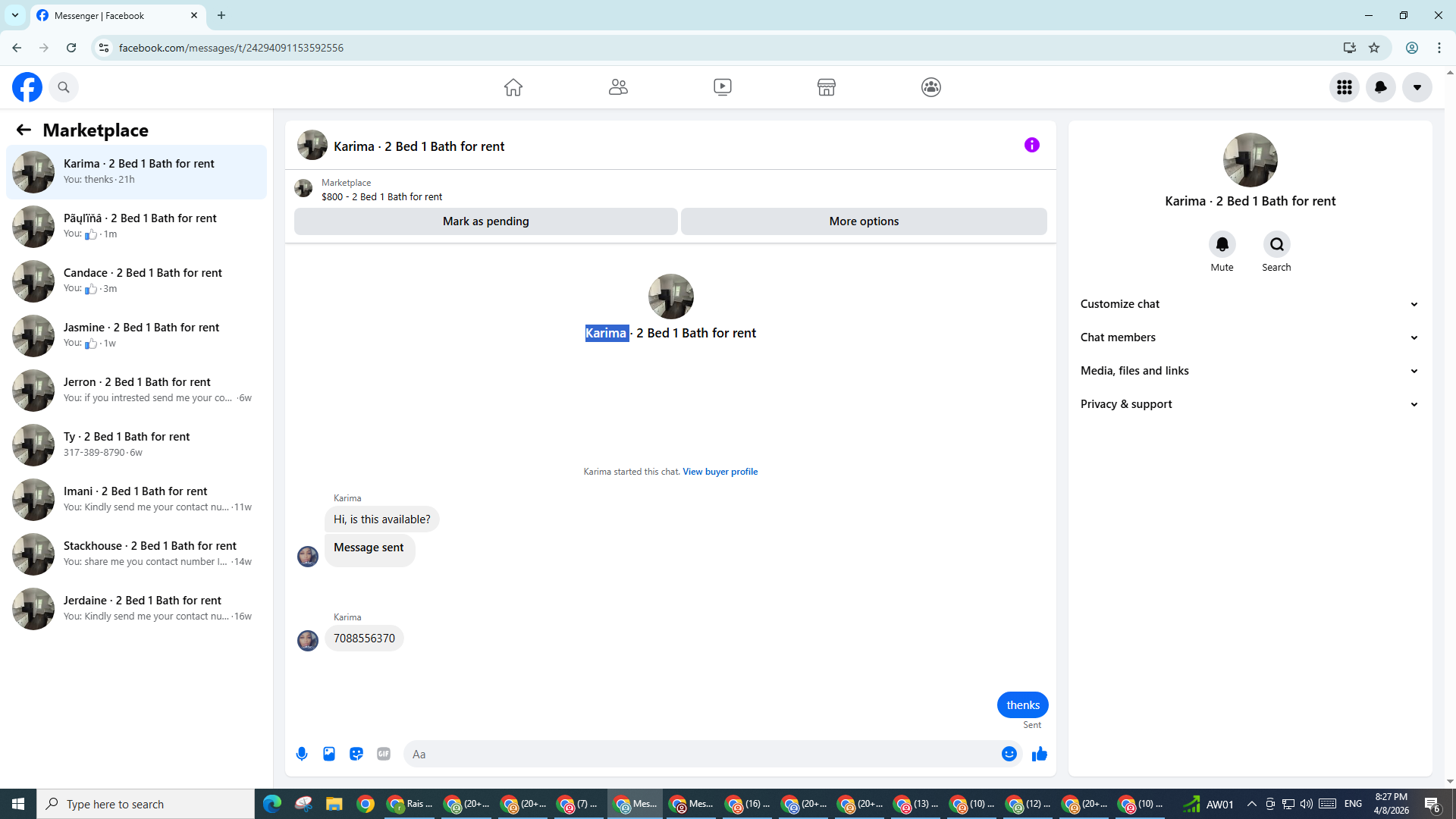The image size is (1456, 819).
Task: Expand Media, files and links section
Action: point(1250,371)
